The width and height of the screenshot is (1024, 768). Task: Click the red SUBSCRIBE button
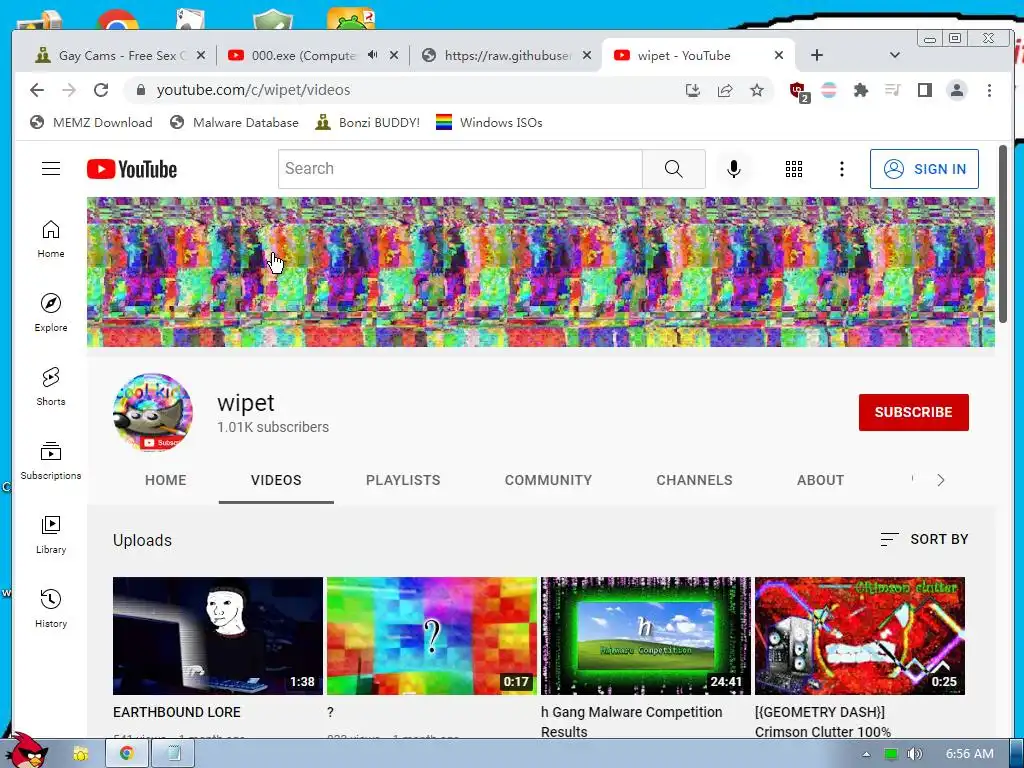coord(914,412)
